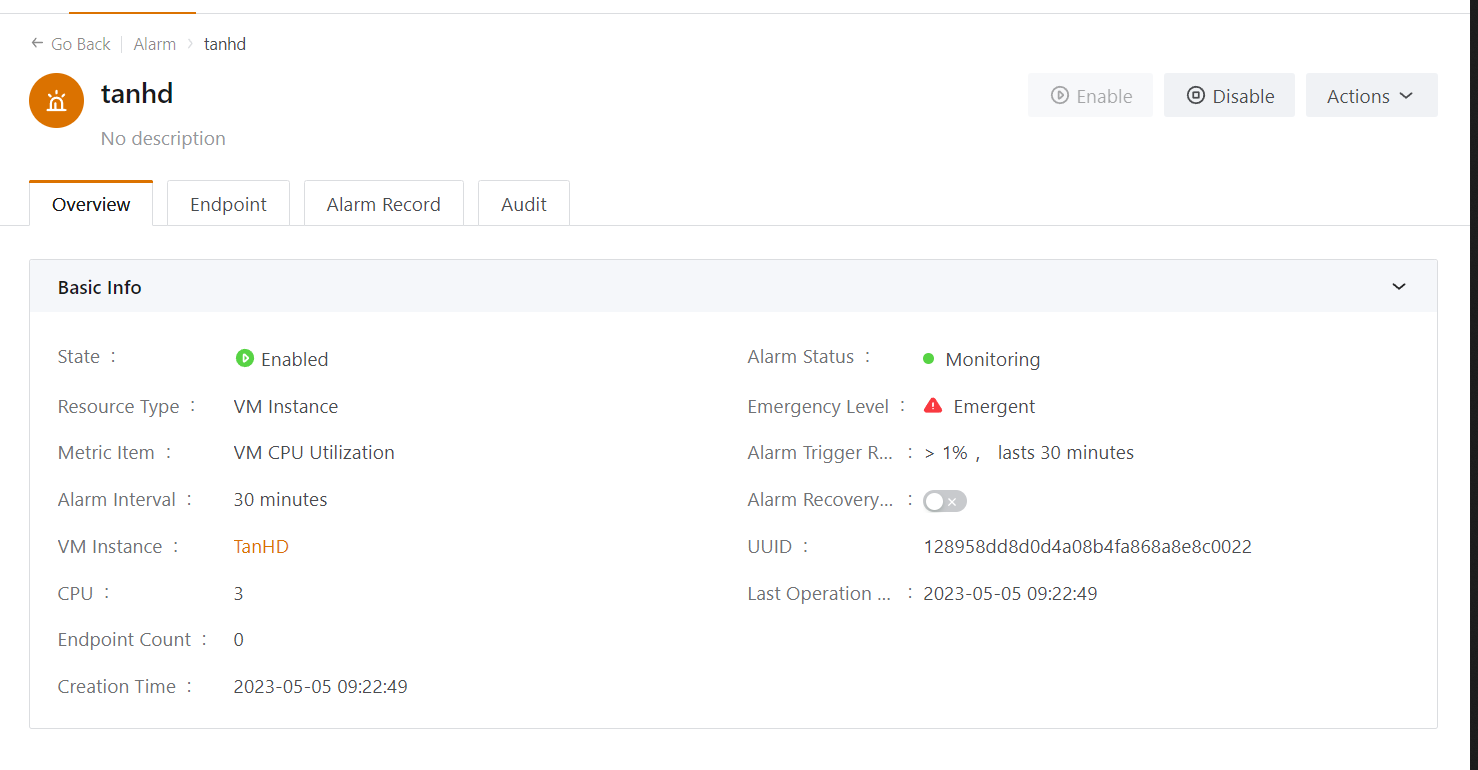Click the UUID value text
Viewport: 1478px width, 770px height.
click(1087, 547)
